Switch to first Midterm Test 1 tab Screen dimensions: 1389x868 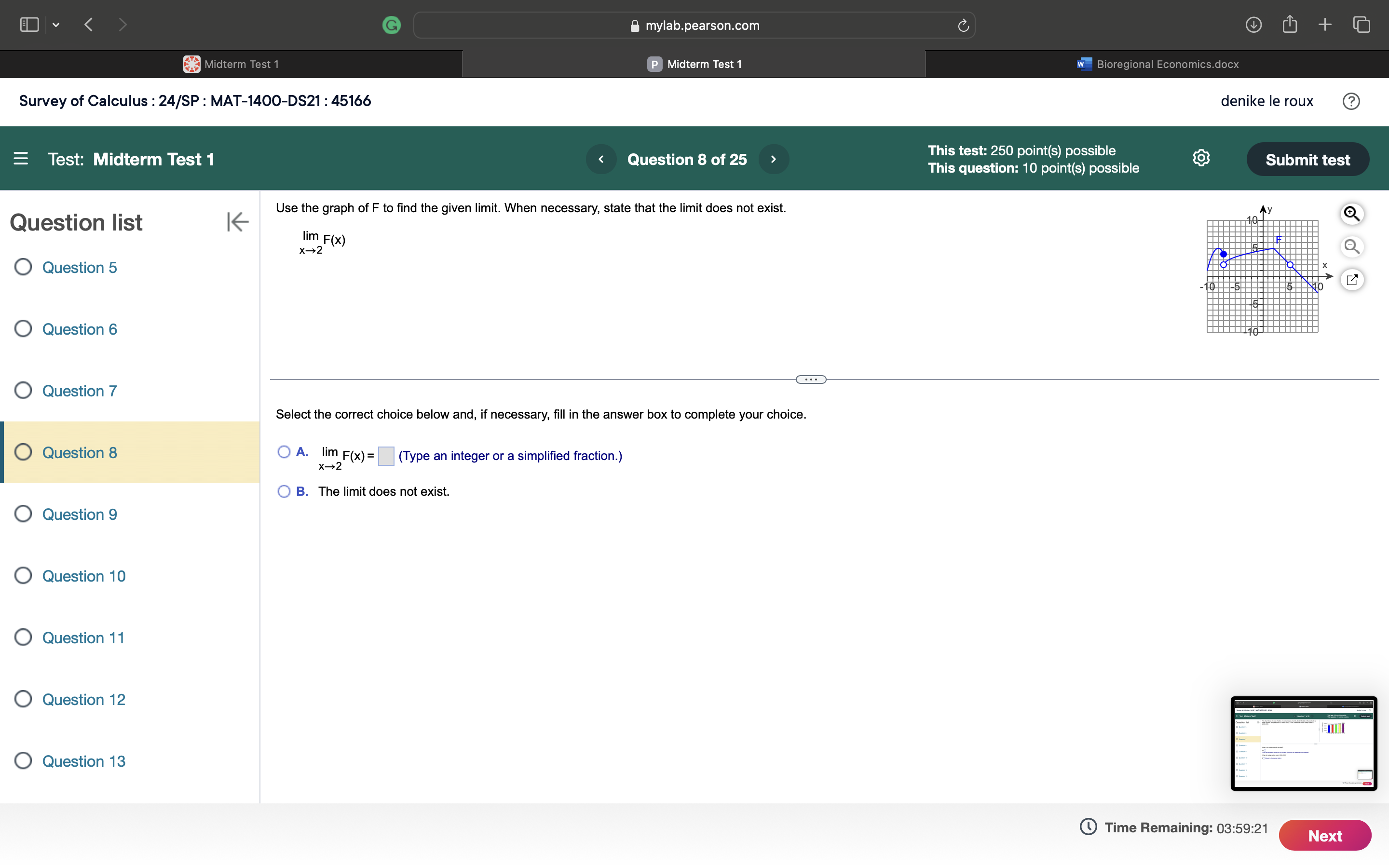[231, 64]
